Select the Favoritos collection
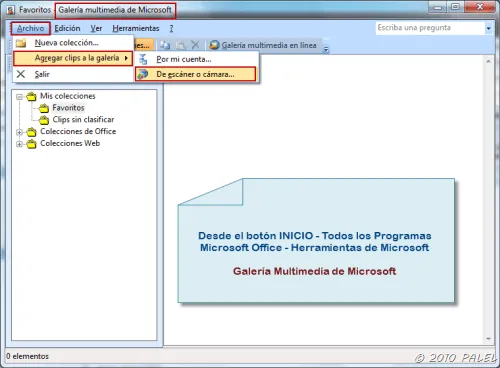500x368 pixels. click(x=68, y=108)
